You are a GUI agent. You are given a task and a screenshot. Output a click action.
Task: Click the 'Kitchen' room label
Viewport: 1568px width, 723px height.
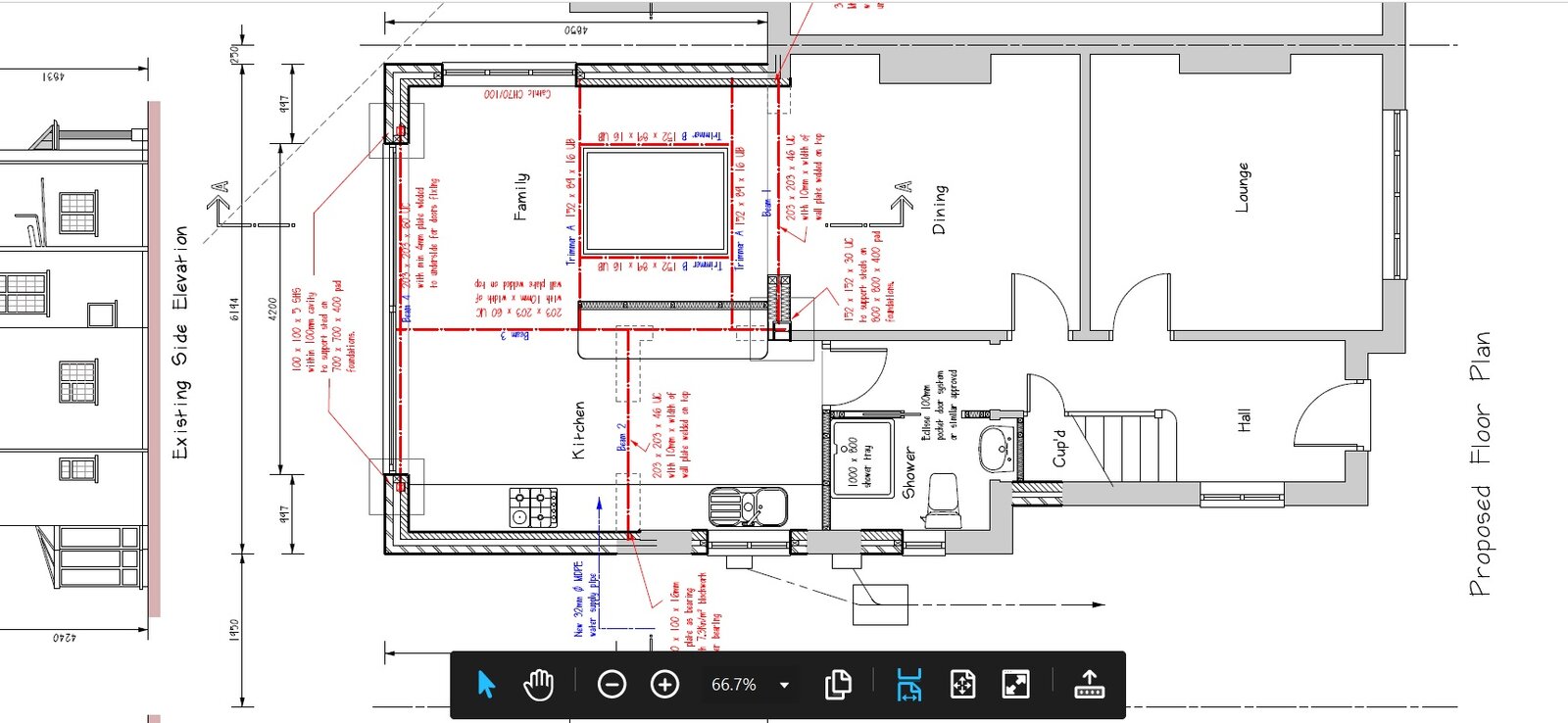point(578,429)
